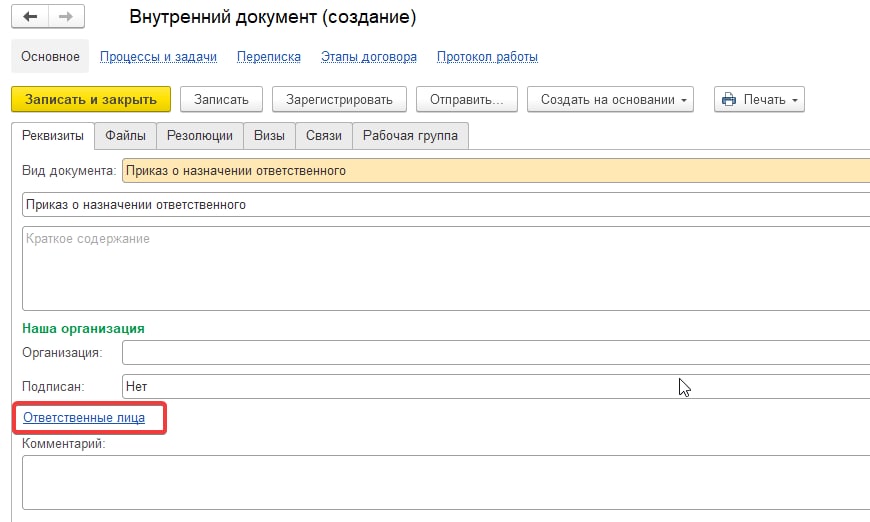Click the forward navigation arrow
870x522 pixels.
click(65, 17)
